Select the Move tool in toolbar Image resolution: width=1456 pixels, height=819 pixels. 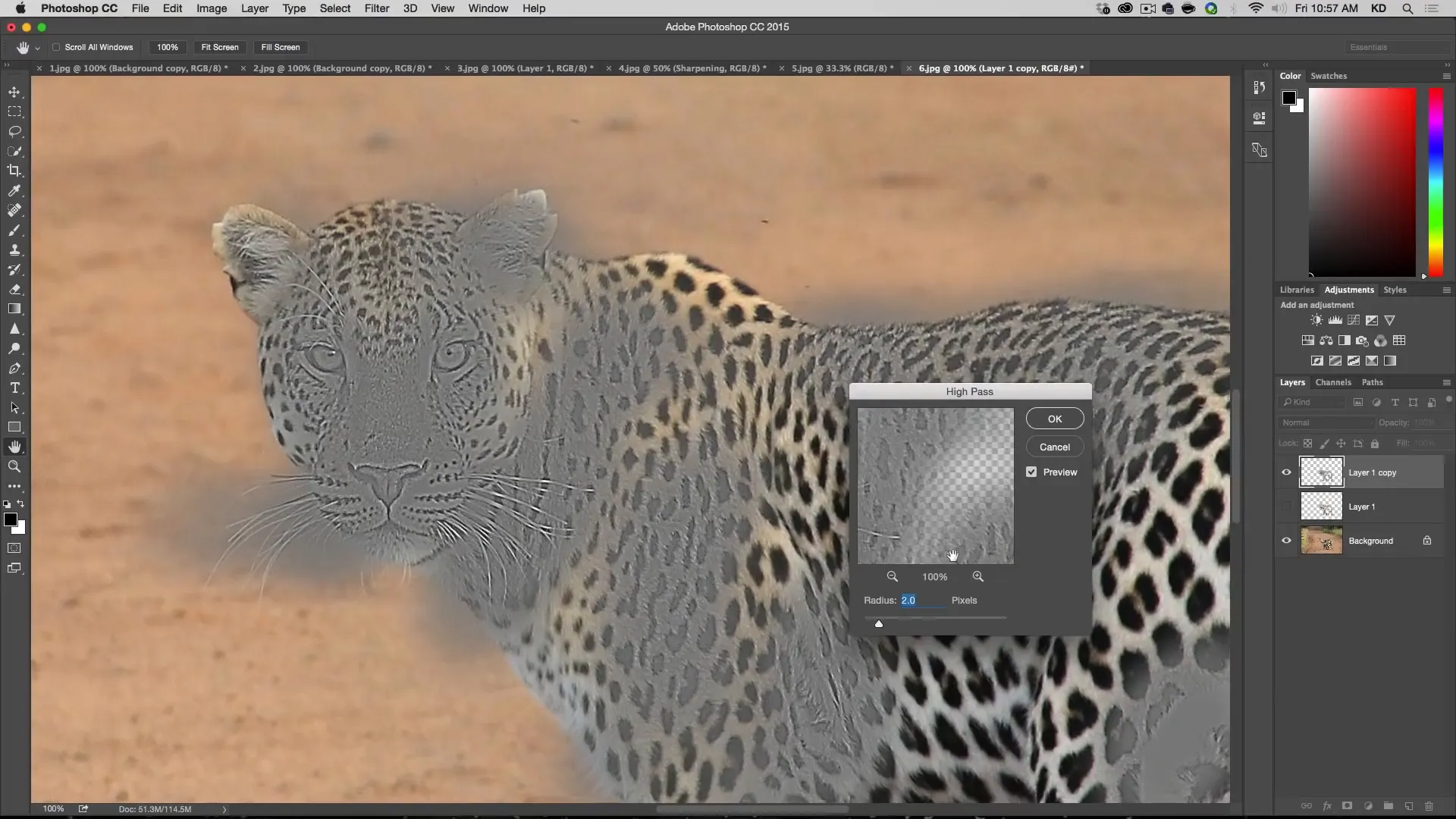pos(15,91)
